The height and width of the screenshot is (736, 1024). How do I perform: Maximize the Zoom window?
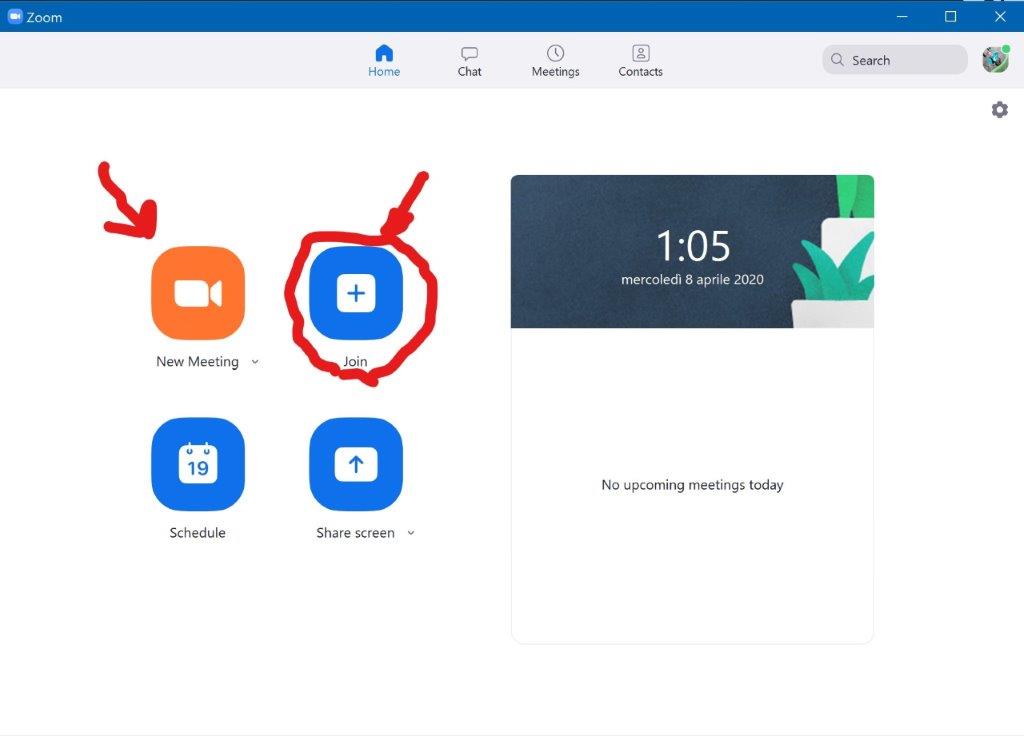pyautogui.click(x=951, y=16)
